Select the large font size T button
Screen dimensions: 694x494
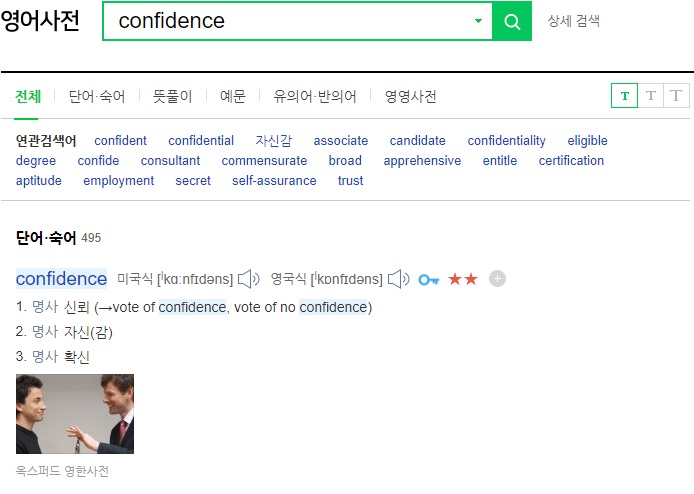[676, 96]
